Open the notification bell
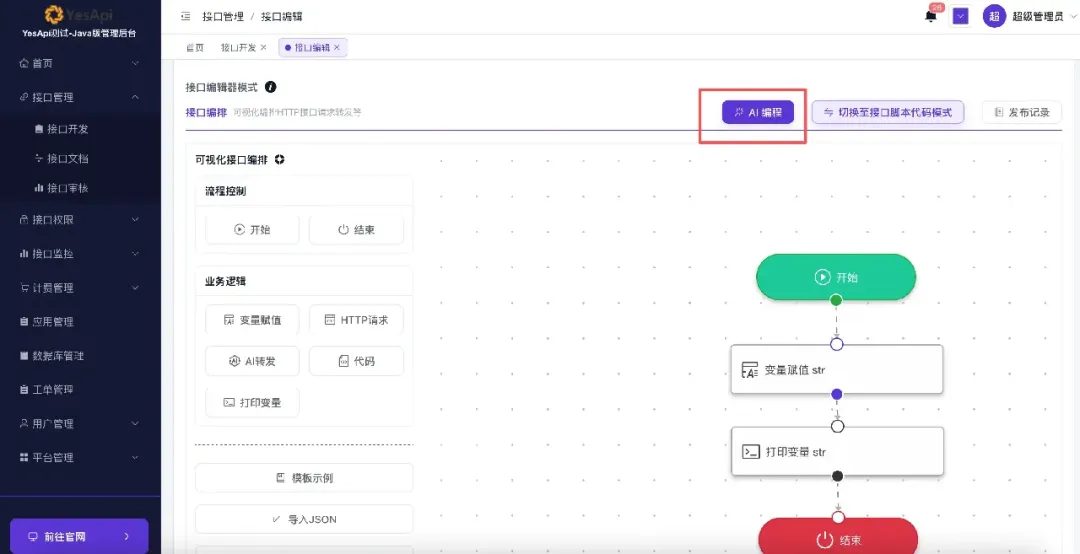1080x554 pixels. pos(931,17)
